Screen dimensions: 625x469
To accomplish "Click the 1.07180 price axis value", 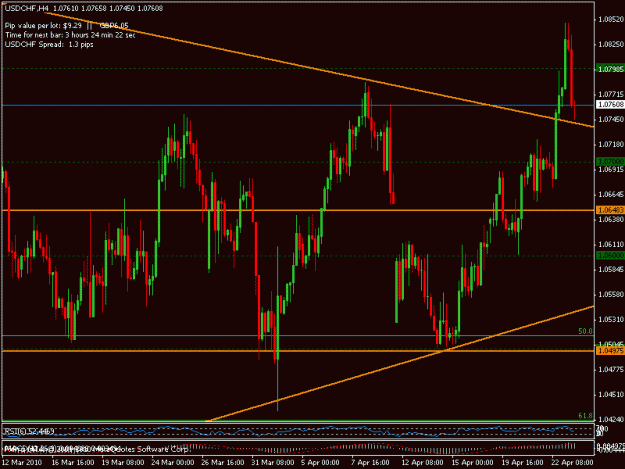I will 611,144.
